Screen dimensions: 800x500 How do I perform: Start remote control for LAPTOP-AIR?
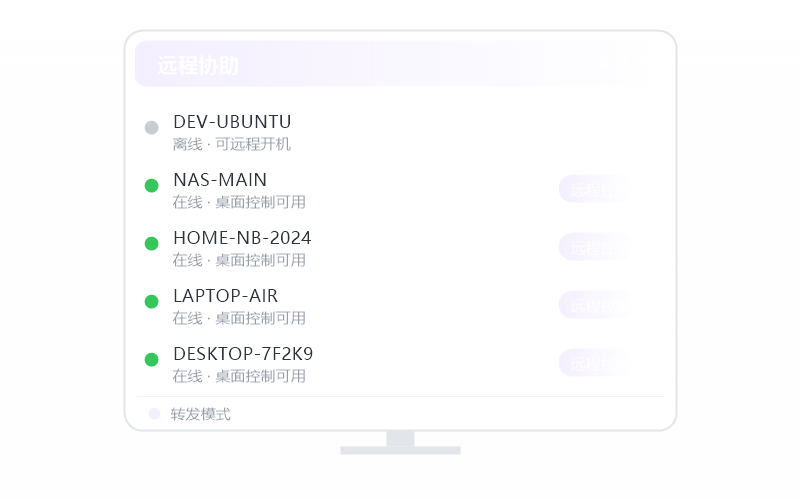597,305
